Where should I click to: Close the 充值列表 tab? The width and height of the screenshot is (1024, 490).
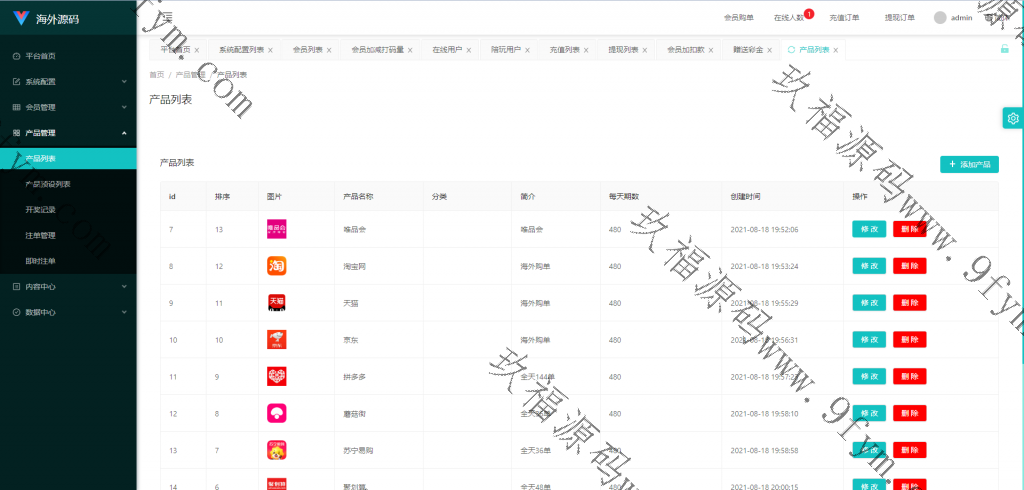588,50
